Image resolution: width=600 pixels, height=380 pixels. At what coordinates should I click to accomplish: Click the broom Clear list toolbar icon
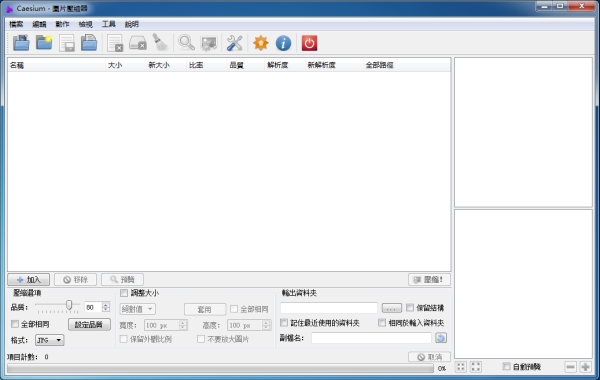coord(160,43)
